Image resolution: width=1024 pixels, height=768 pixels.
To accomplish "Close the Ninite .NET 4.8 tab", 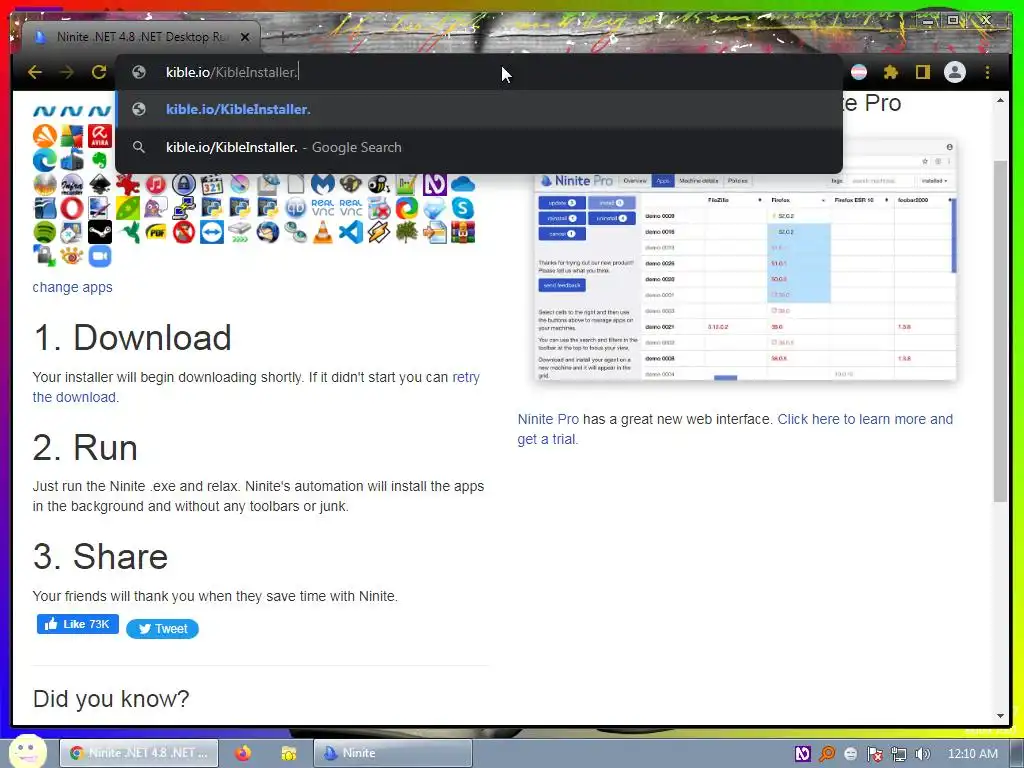I will pos(245,37).
